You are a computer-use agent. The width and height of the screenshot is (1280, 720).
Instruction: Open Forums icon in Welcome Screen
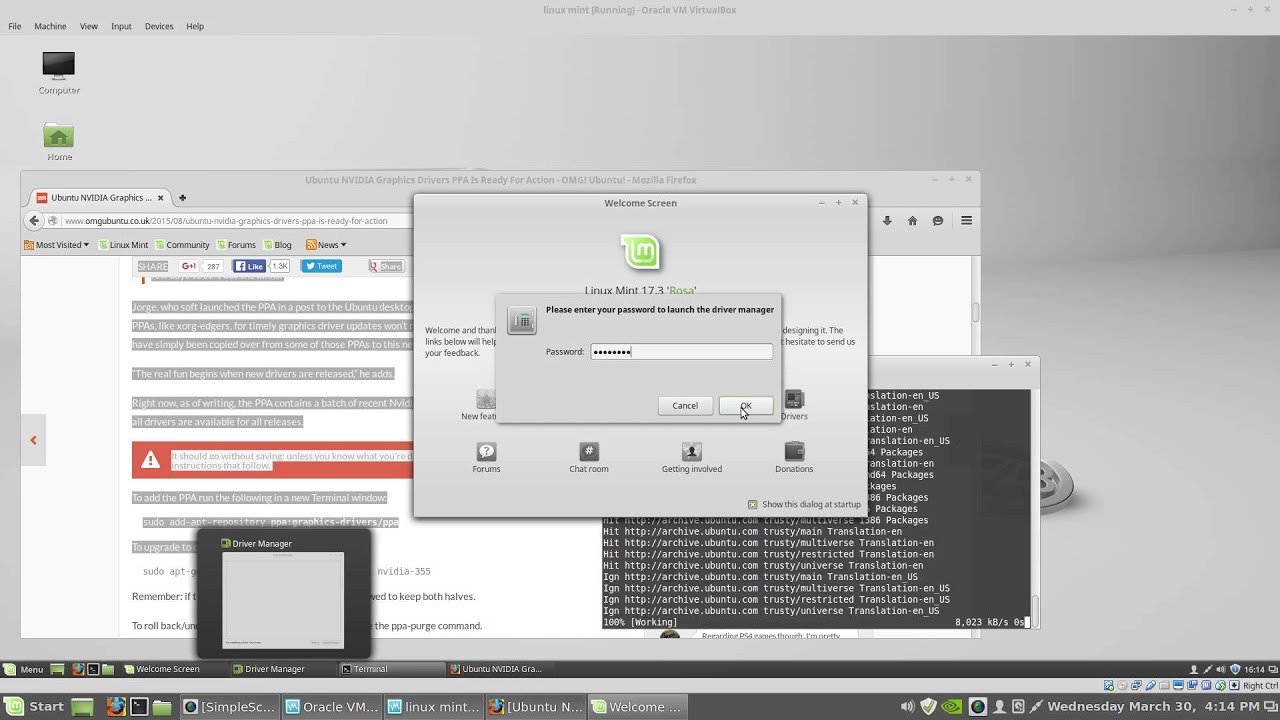point(486,458)
